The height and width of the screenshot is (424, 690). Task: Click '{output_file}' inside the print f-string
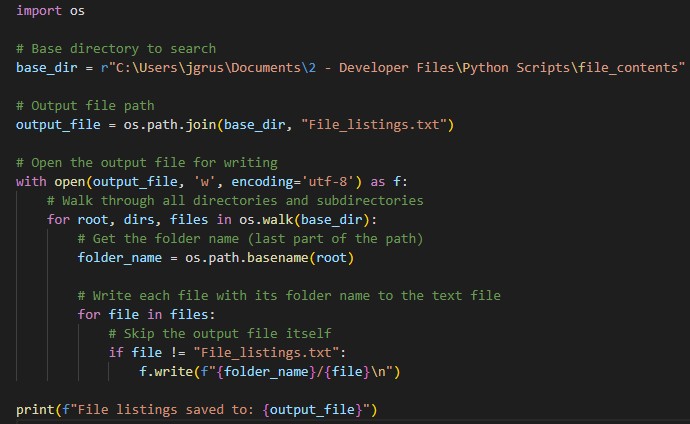click(x=312, y=410)
